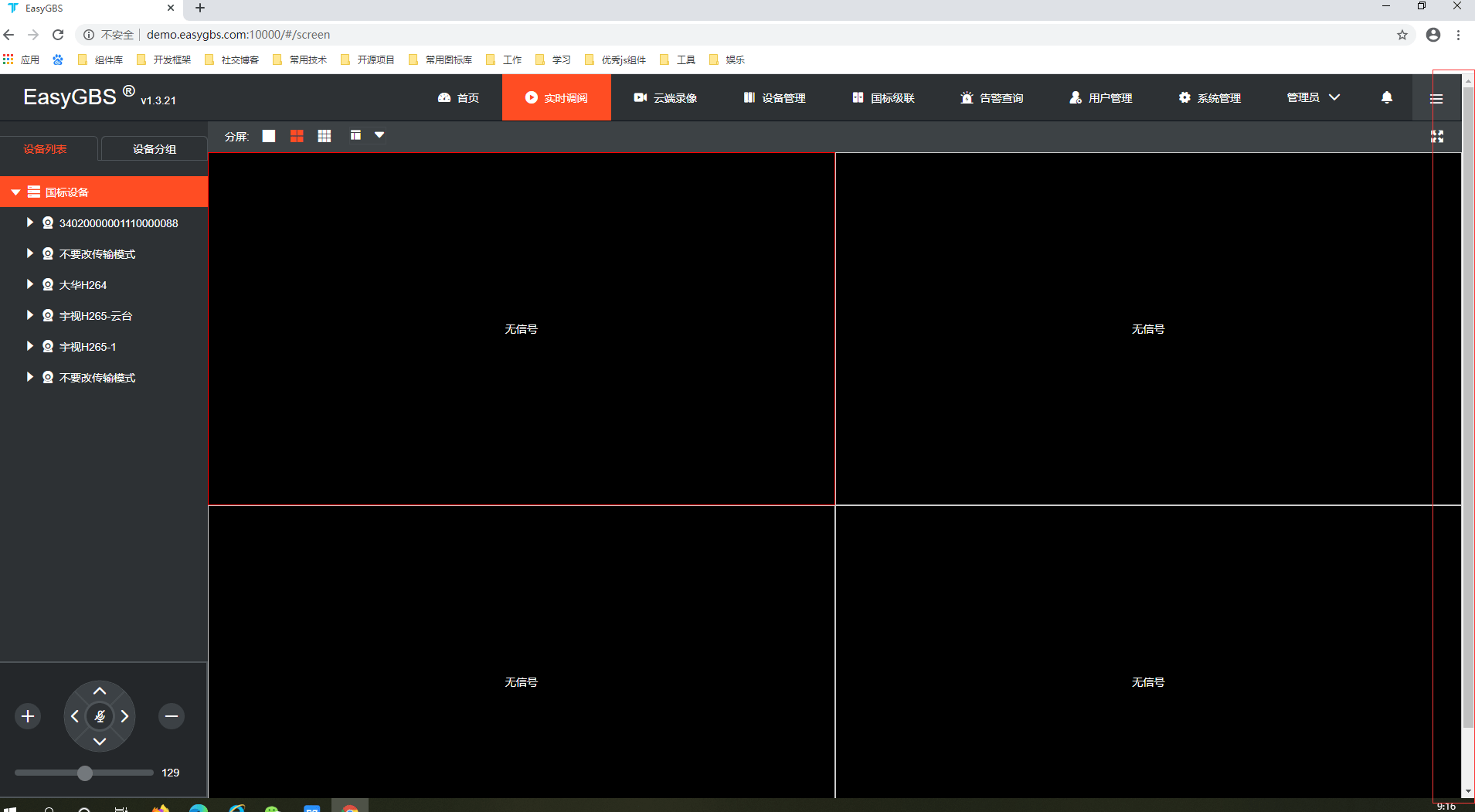This screenshot has width=1475, height=812.
Task: Click the PTZ speed slider handle
Action: 85,773
